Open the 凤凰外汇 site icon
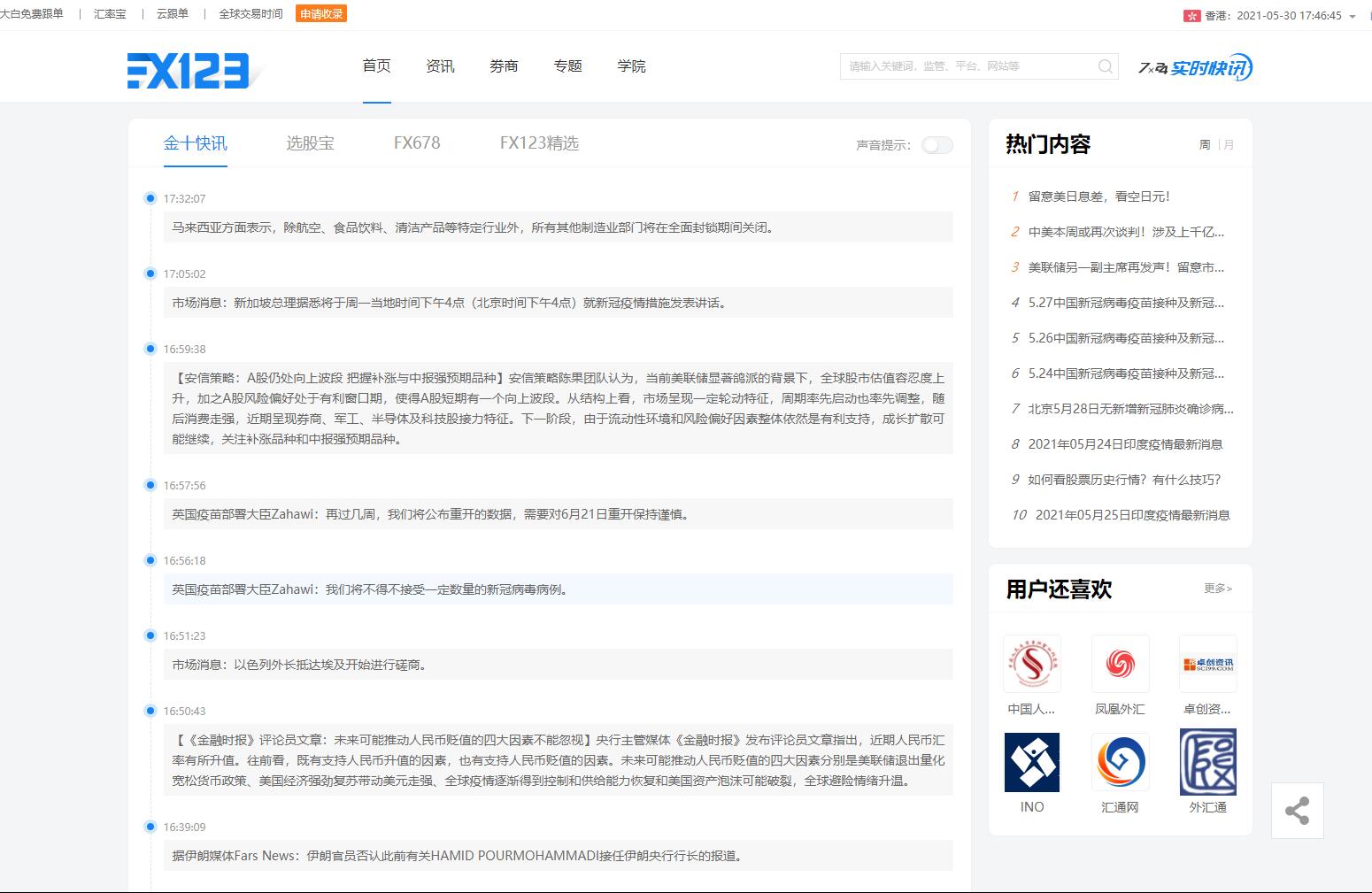Image resolution: width=1372 pixels, height=893 pixels. (1120, 664)
